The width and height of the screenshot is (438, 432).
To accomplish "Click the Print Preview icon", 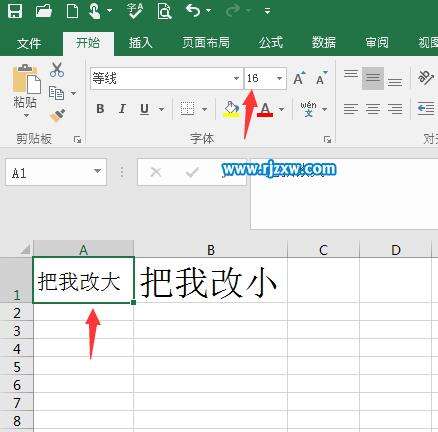I will tap(164, 11).
